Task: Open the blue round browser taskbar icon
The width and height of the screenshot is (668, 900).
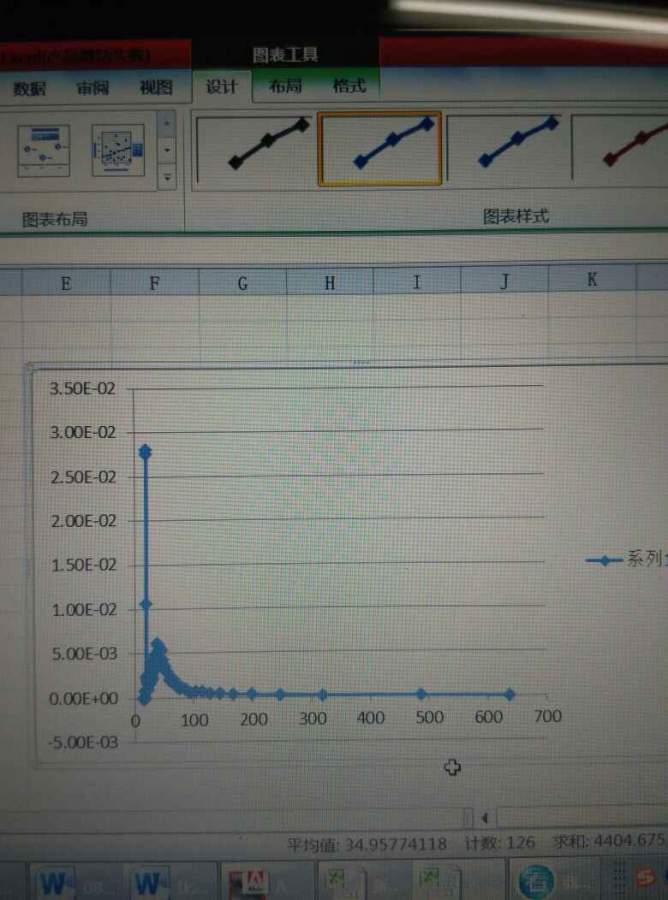Action: pos(537,881)
